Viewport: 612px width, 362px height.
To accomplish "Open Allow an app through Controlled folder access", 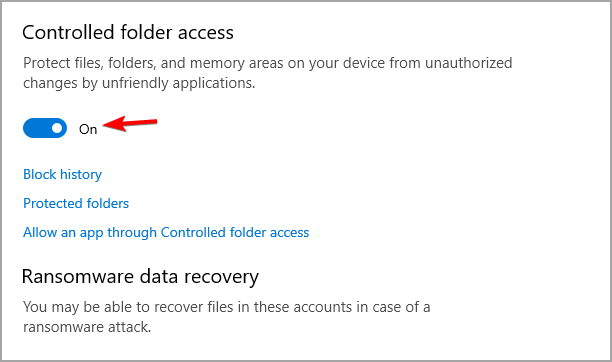I will pos(166,232).
